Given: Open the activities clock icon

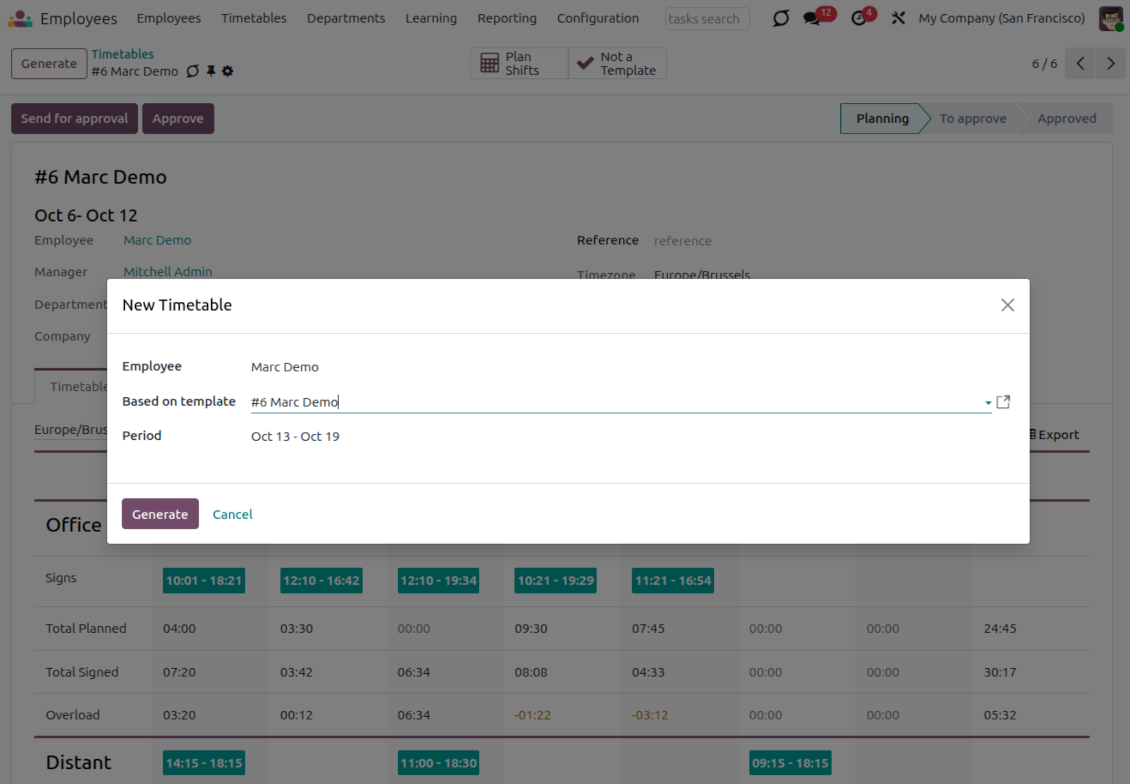Looking at the screenshot, I should (859, 18).
